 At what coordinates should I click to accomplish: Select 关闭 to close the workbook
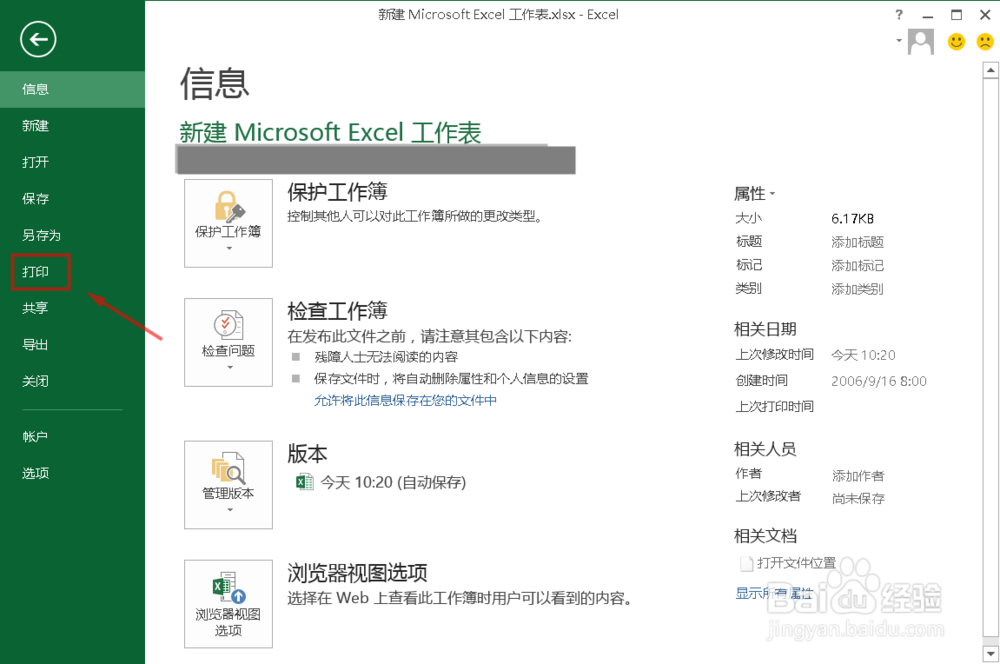coord(72,381)
